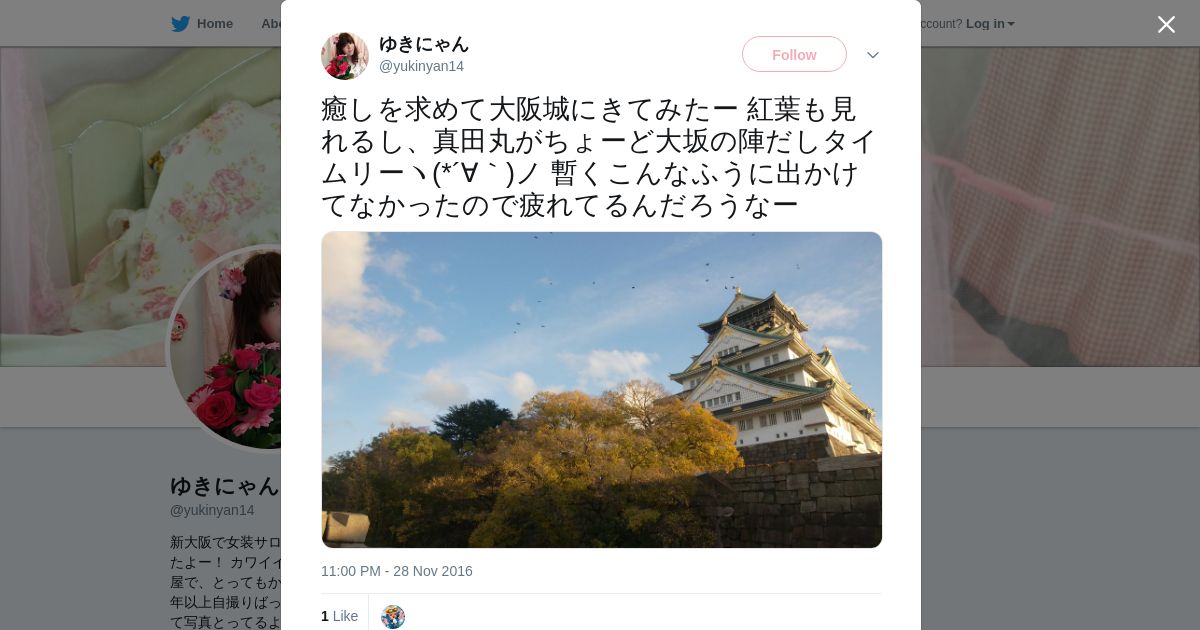Follow user ゆきにゃん
This screenshot has height=630, width=1200.
tap(794, 54)
